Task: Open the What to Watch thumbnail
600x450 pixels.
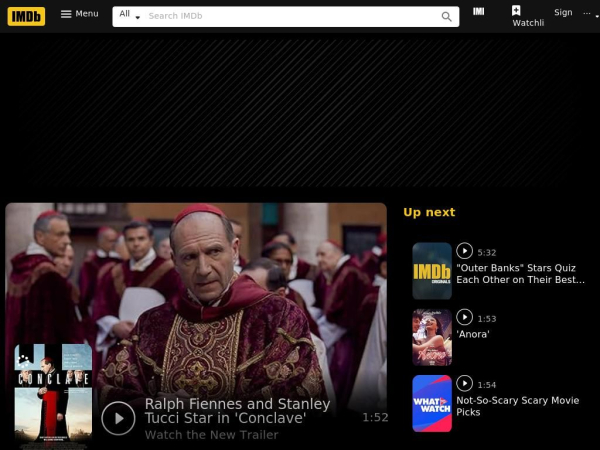Action: 432,403
